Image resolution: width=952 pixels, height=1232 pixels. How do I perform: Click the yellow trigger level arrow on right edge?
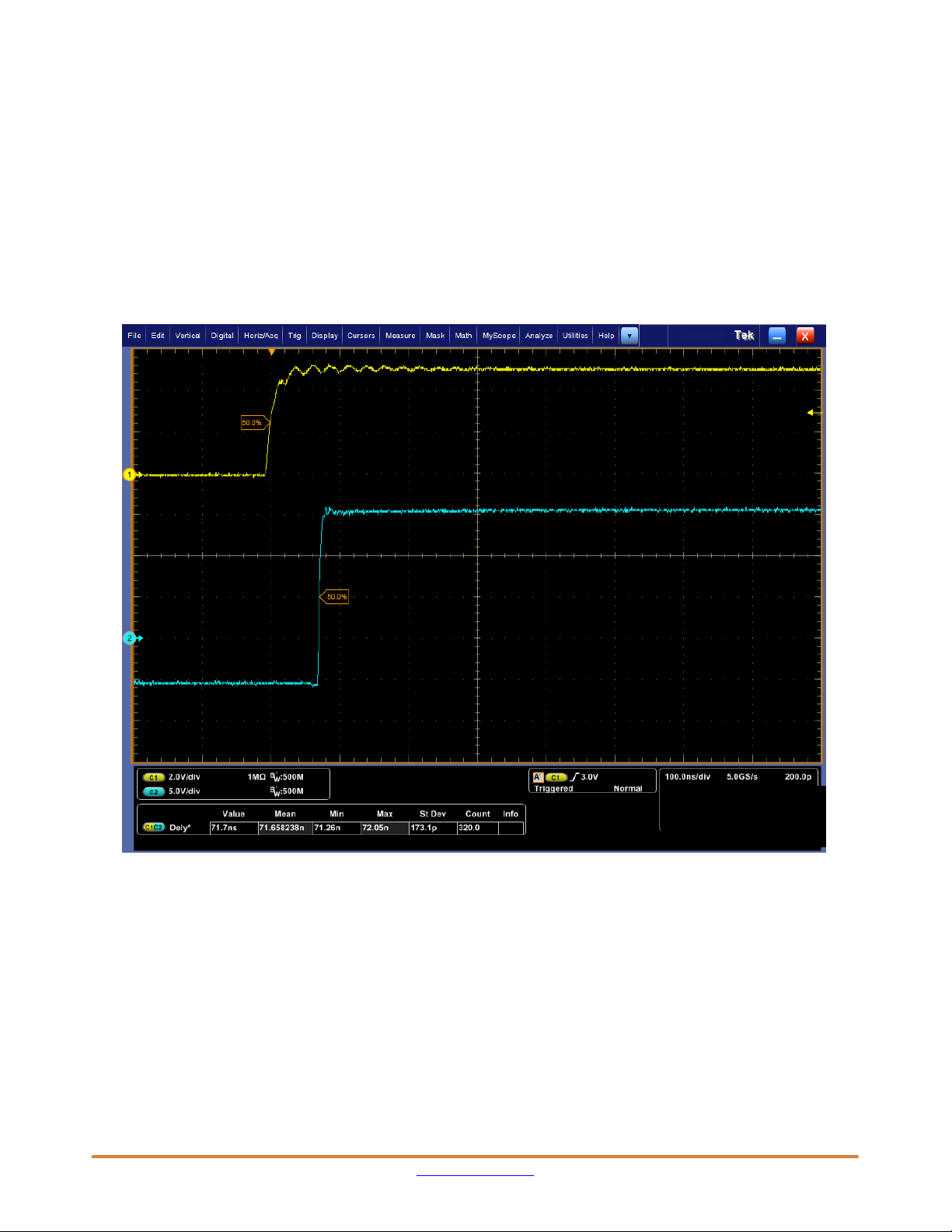(812, 413)
